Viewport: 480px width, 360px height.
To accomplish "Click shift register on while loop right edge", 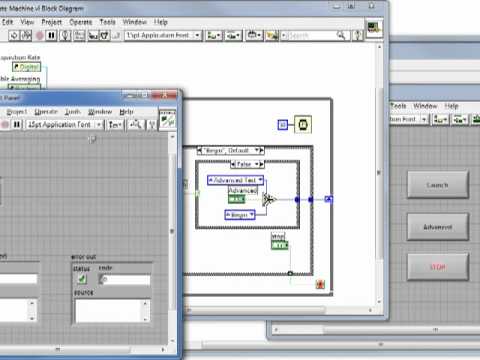I will tap(329, 199).
